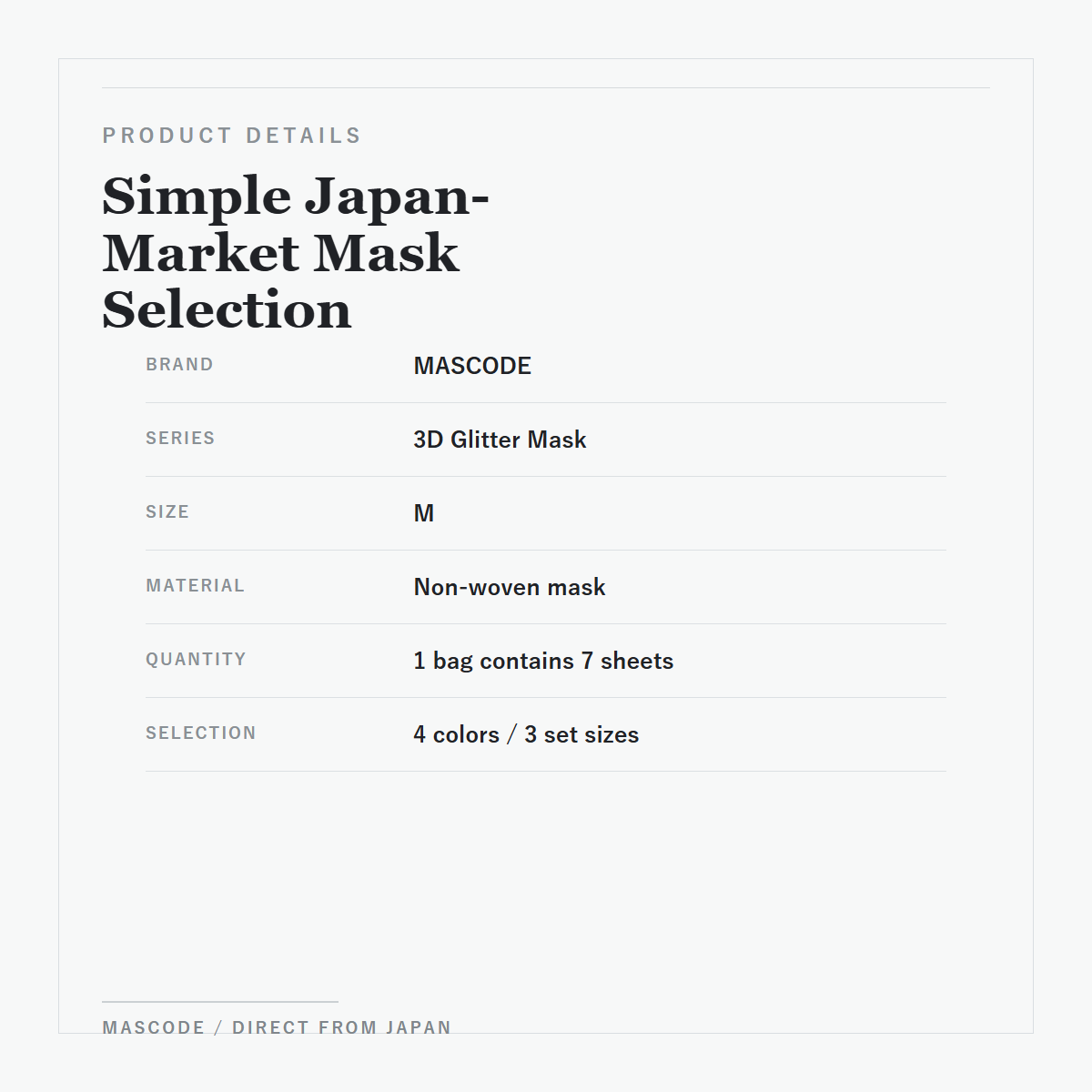Viewport: 1092px width, 1092px height.
Task: Select the M size value
Action: [424, 513]
